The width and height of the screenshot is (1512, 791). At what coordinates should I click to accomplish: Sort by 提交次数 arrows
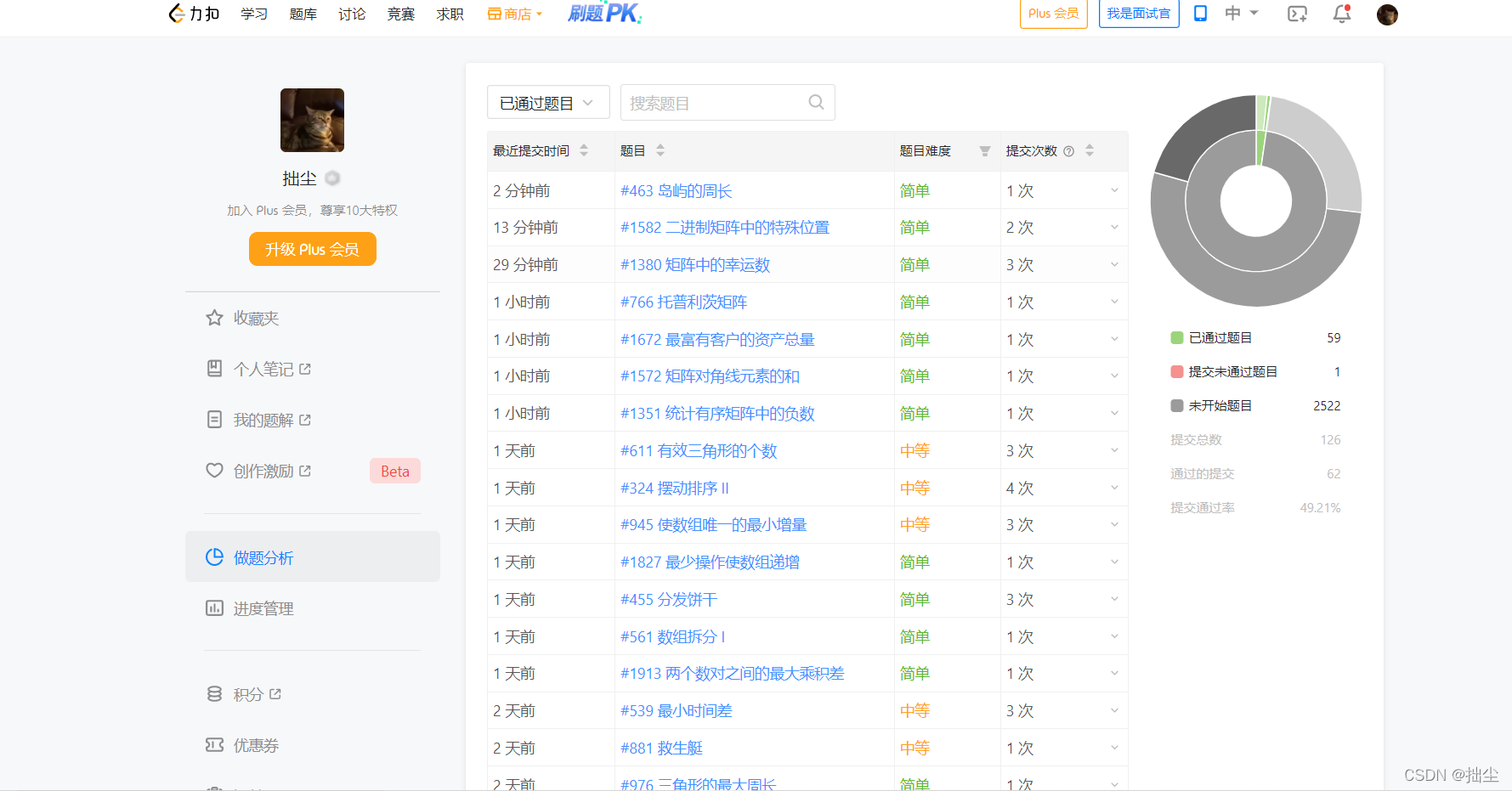coord(1090,150)
